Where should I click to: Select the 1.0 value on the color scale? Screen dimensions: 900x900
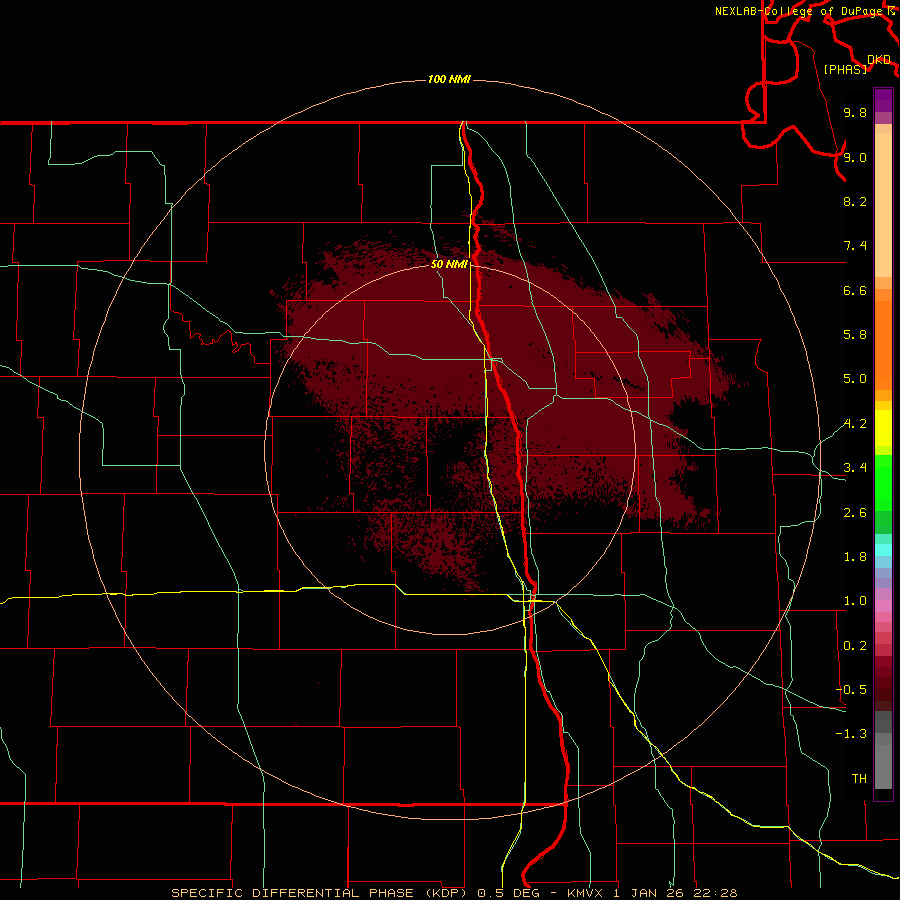(855, 601)
